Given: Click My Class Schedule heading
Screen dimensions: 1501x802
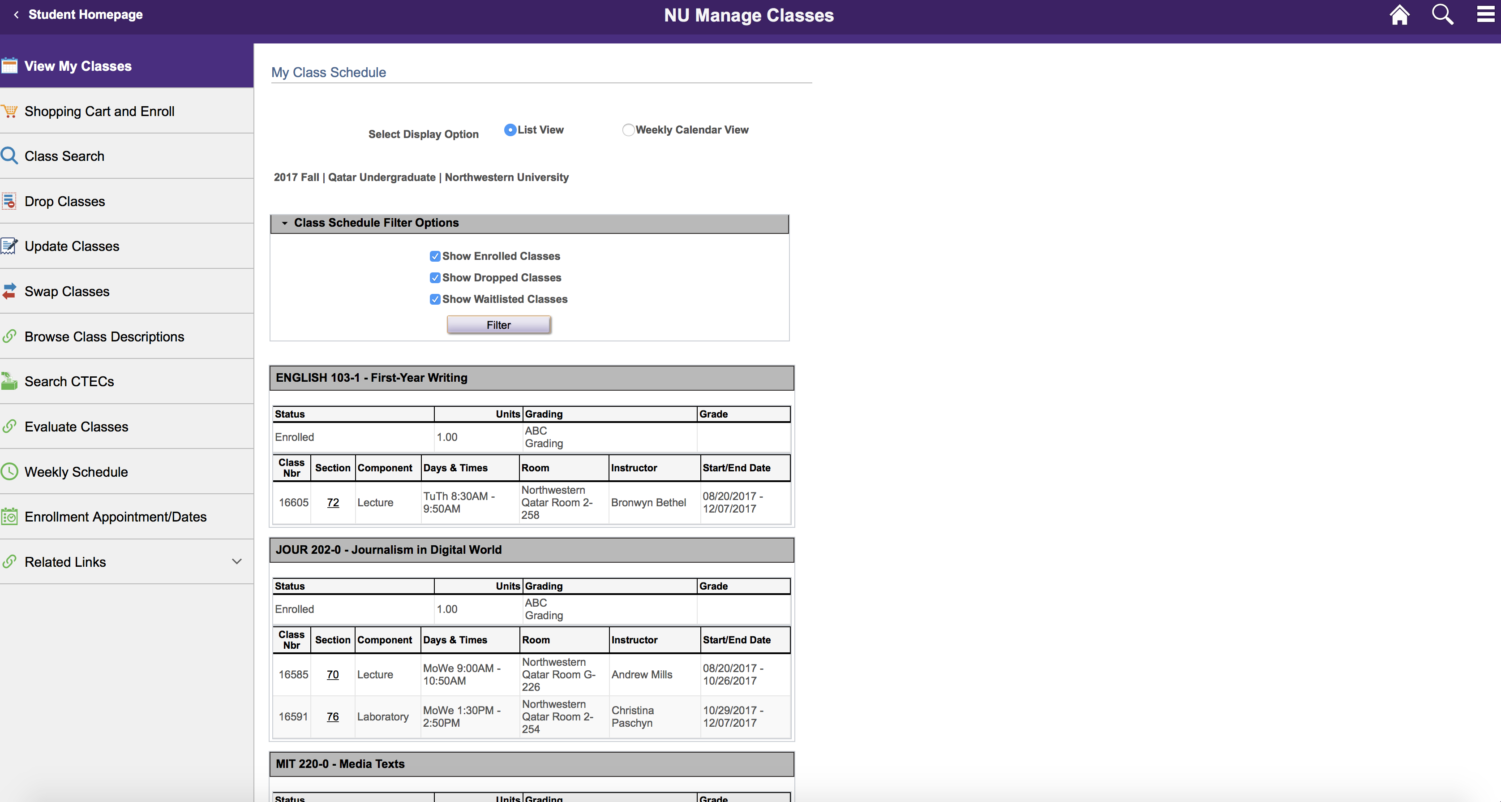Looking at the screenshot, I should point(329,73).
